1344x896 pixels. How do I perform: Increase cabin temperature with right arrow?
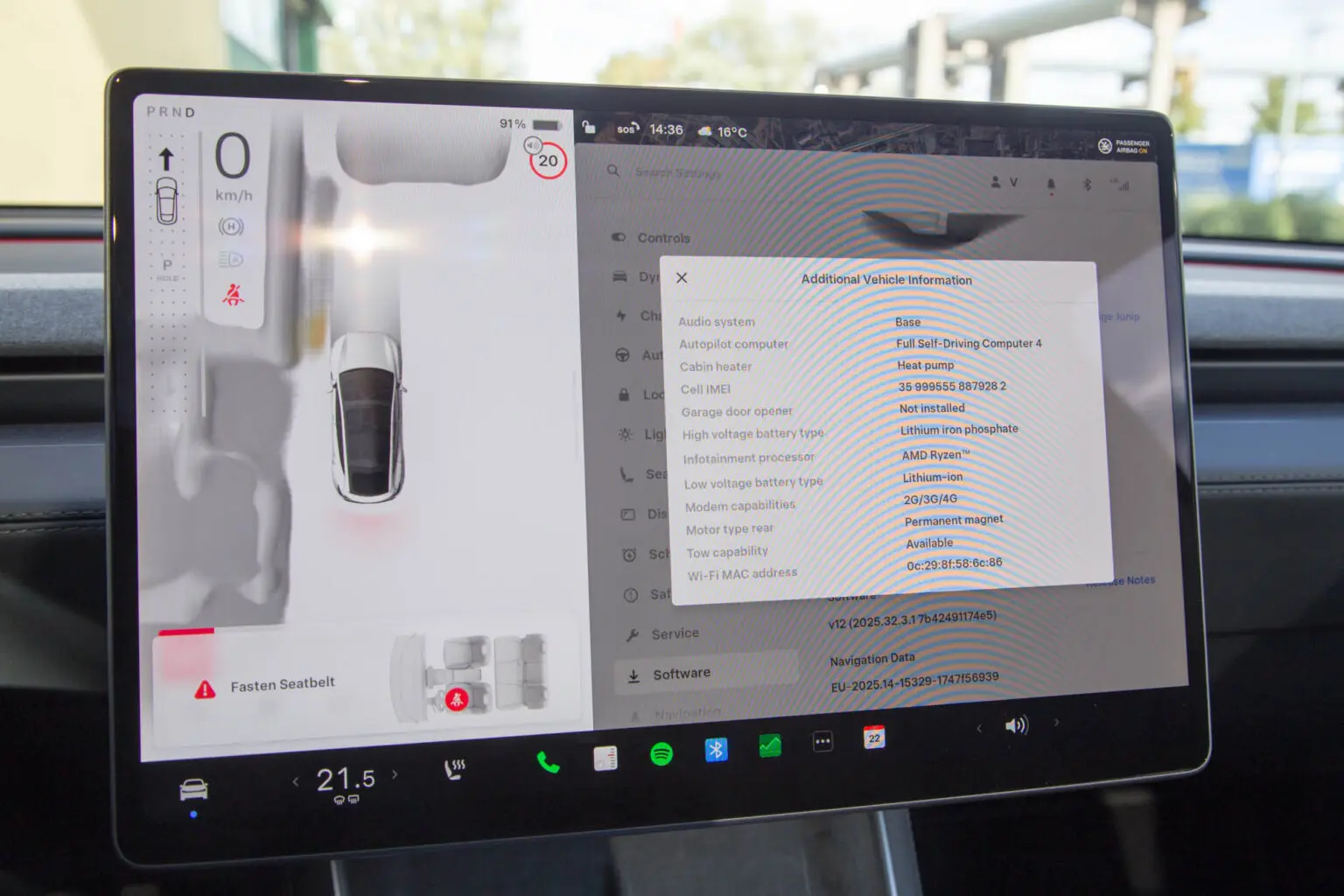tap(395, 774)
